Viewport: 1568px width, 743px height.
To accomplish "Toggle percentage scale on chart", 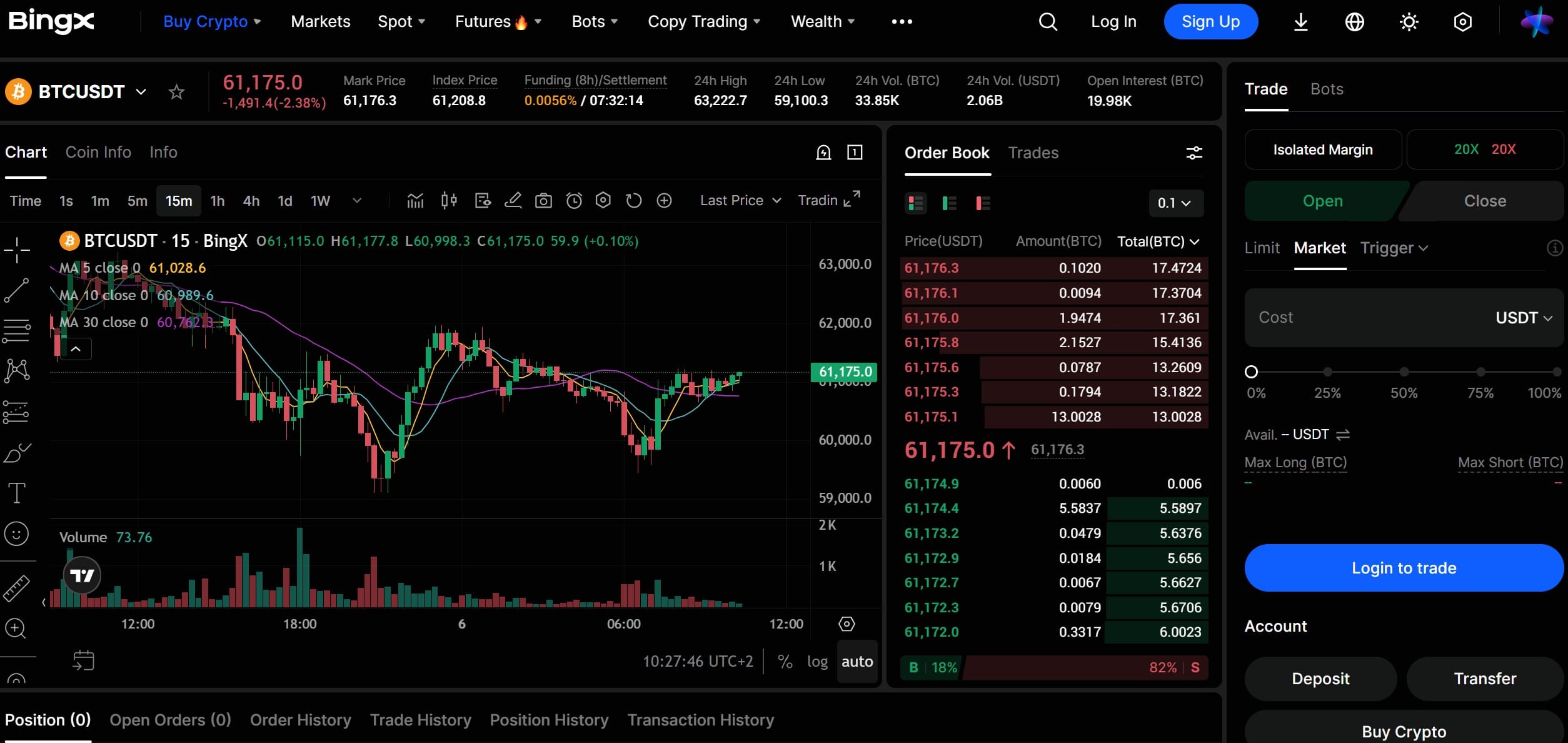I will [x=785, y=661].
